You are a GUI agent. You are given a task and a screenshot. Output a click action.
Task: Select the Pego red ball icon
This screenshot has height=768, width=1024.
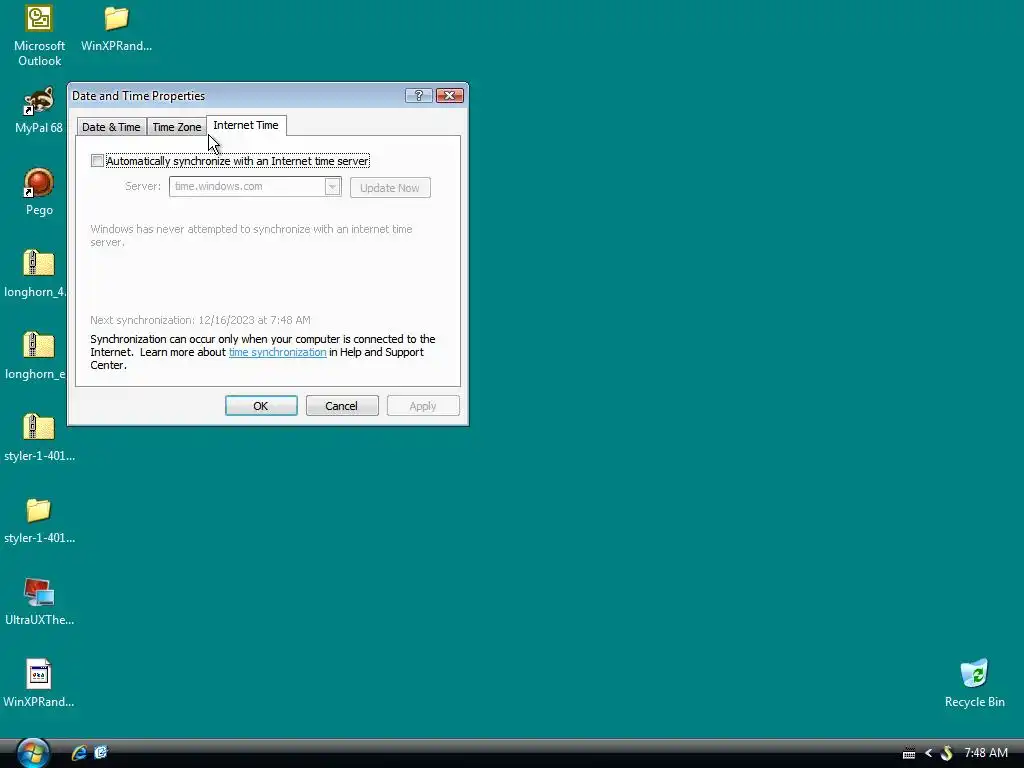pyautogui.click(x=39, y=183)
